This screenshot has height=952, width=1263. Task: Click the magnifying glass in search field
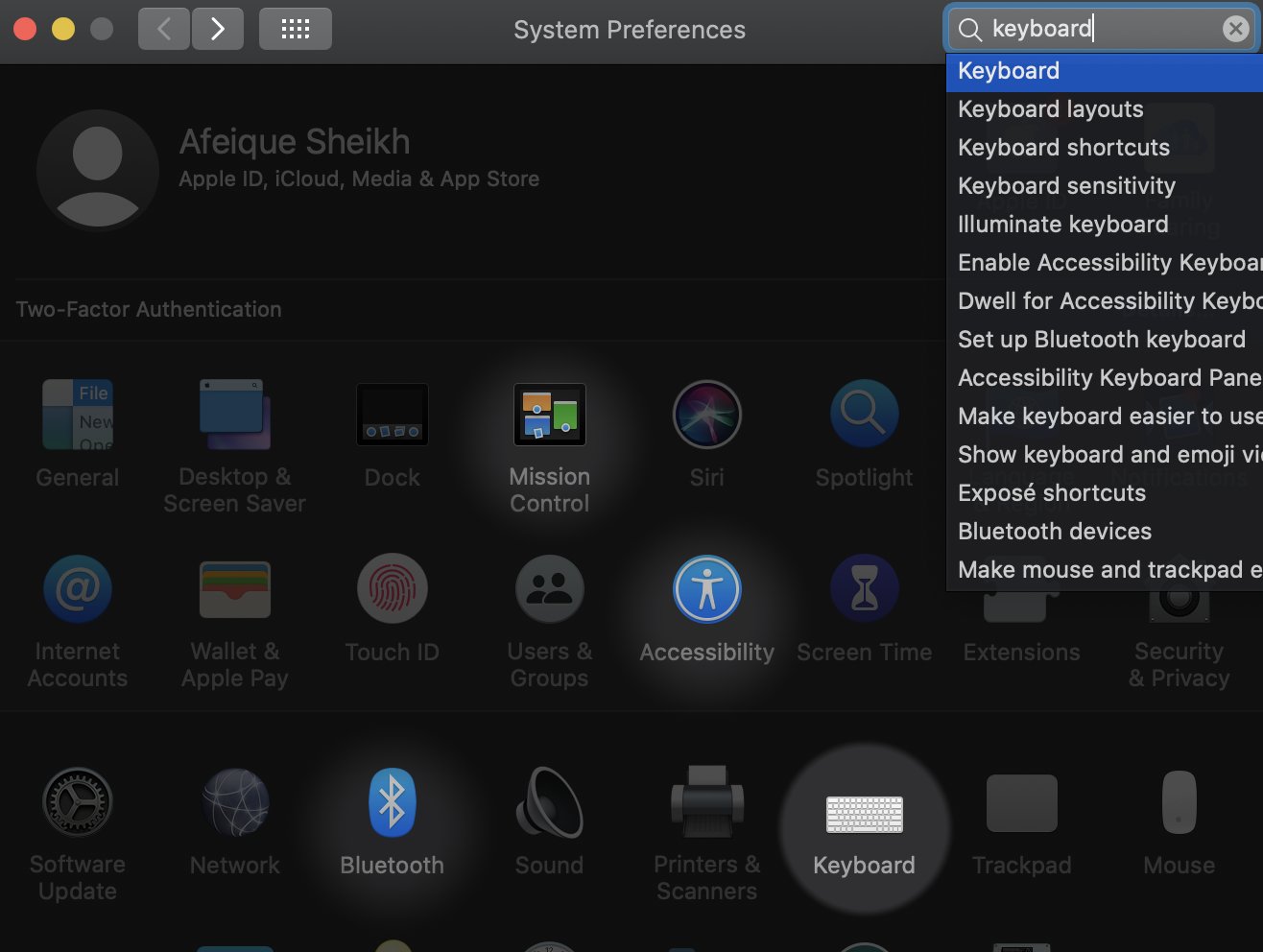[x=970, y=30]
